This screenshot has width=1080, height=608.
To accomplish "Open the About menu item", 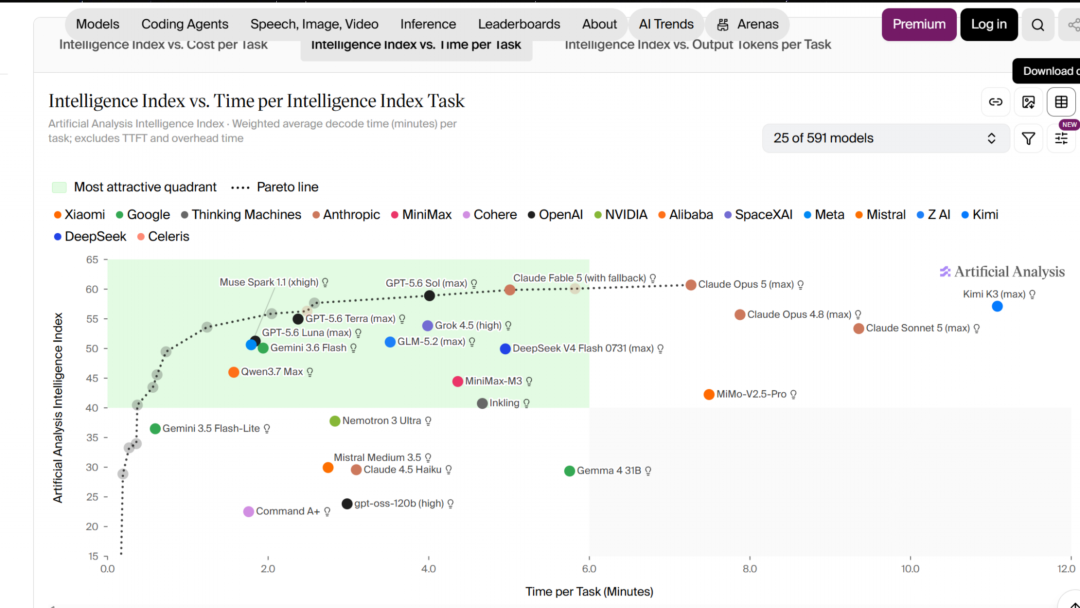I will (599, 24).
